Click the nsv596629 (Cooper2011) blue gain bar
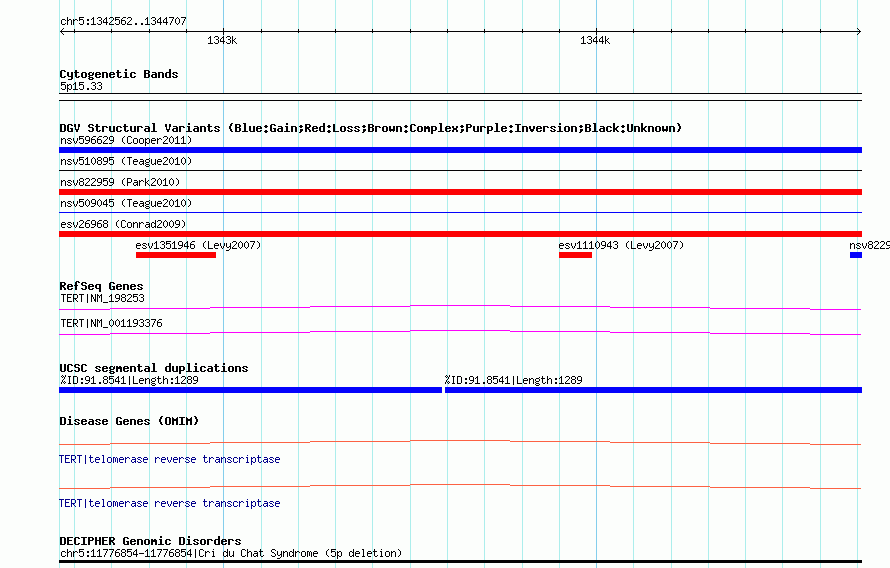Screen dimensions: 890x568 460,150
